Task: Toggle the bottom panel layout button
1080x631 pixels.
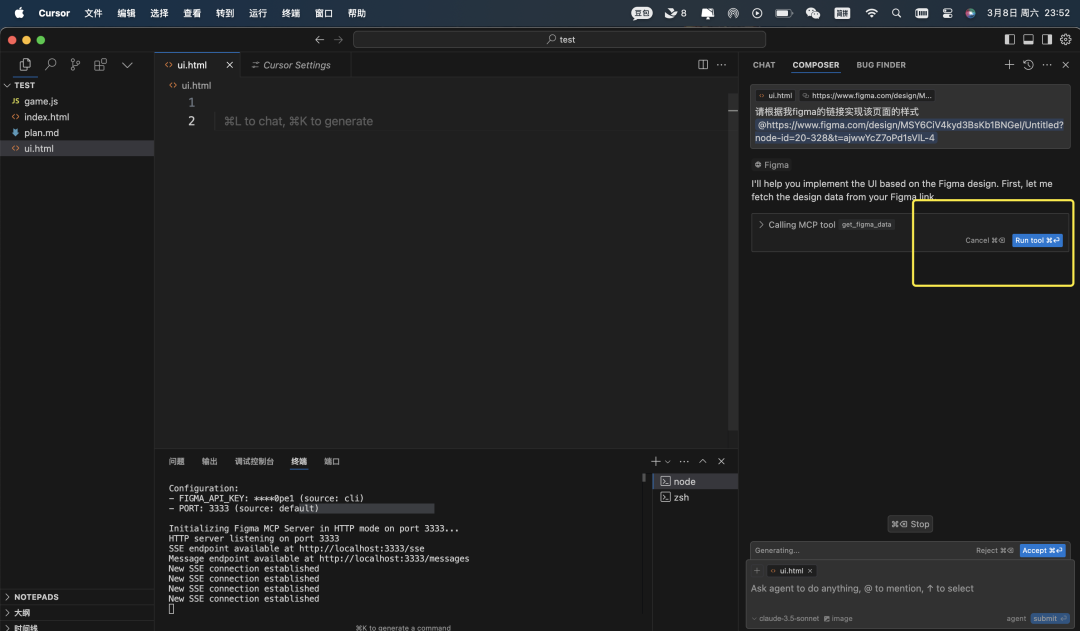Action: (1027, 40)
